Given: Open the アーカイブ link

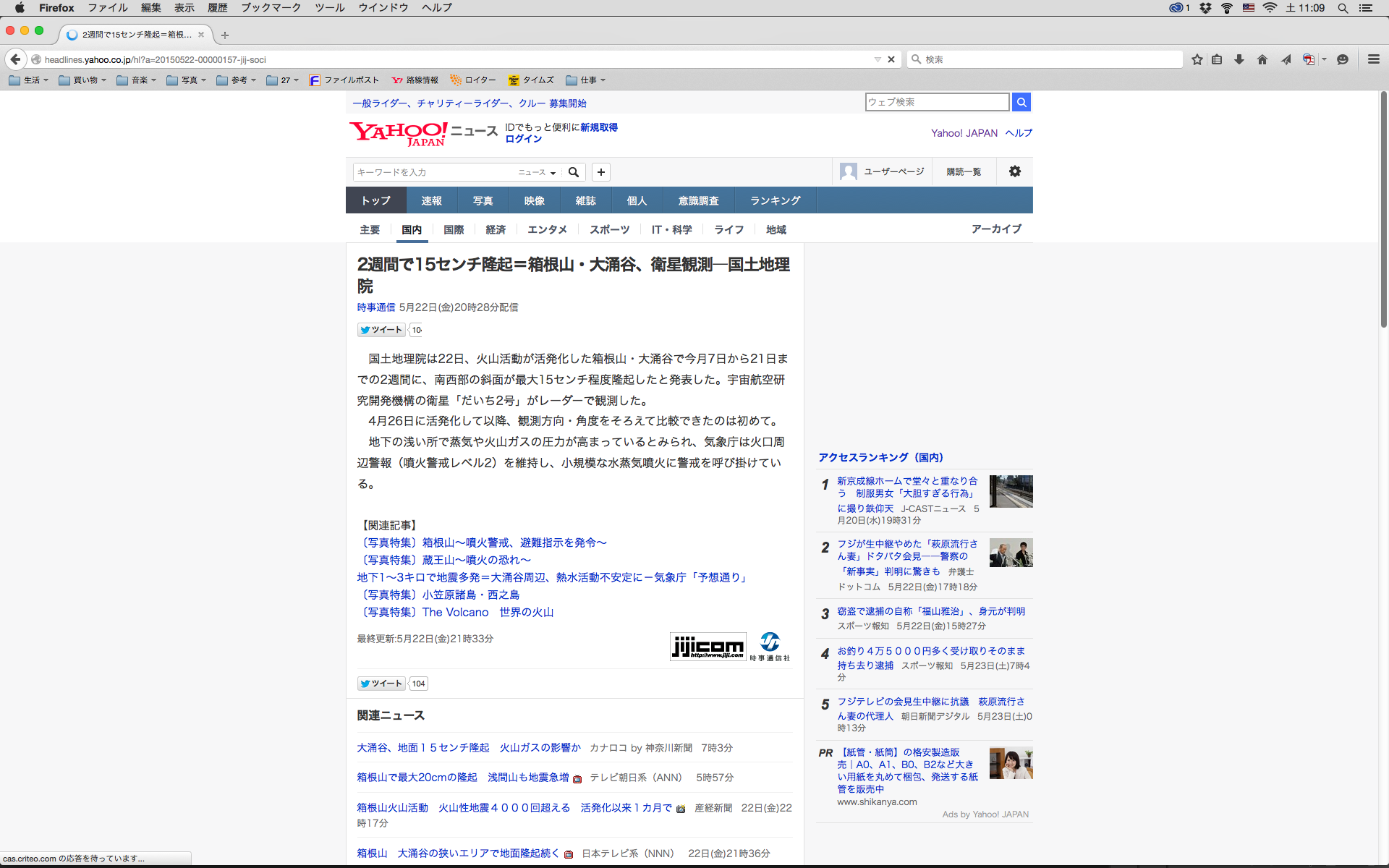Looking at the screenshot, I should (x=996, y=229).
